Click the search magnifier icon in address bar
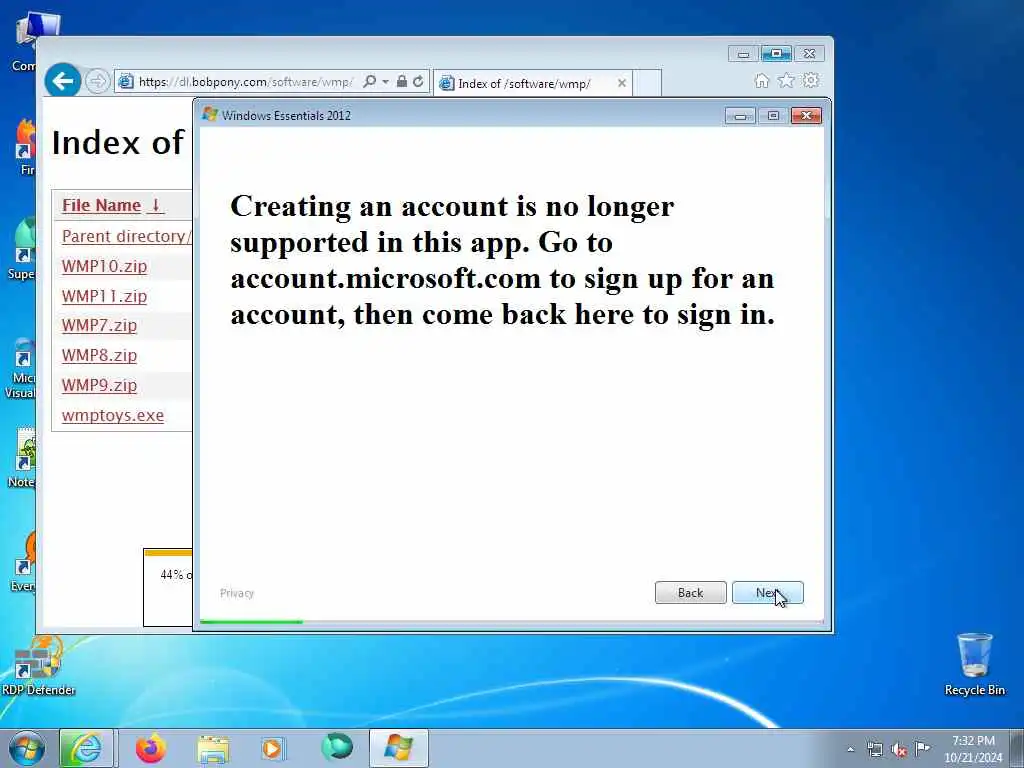The image size is (1024, 768). (369, 82)
